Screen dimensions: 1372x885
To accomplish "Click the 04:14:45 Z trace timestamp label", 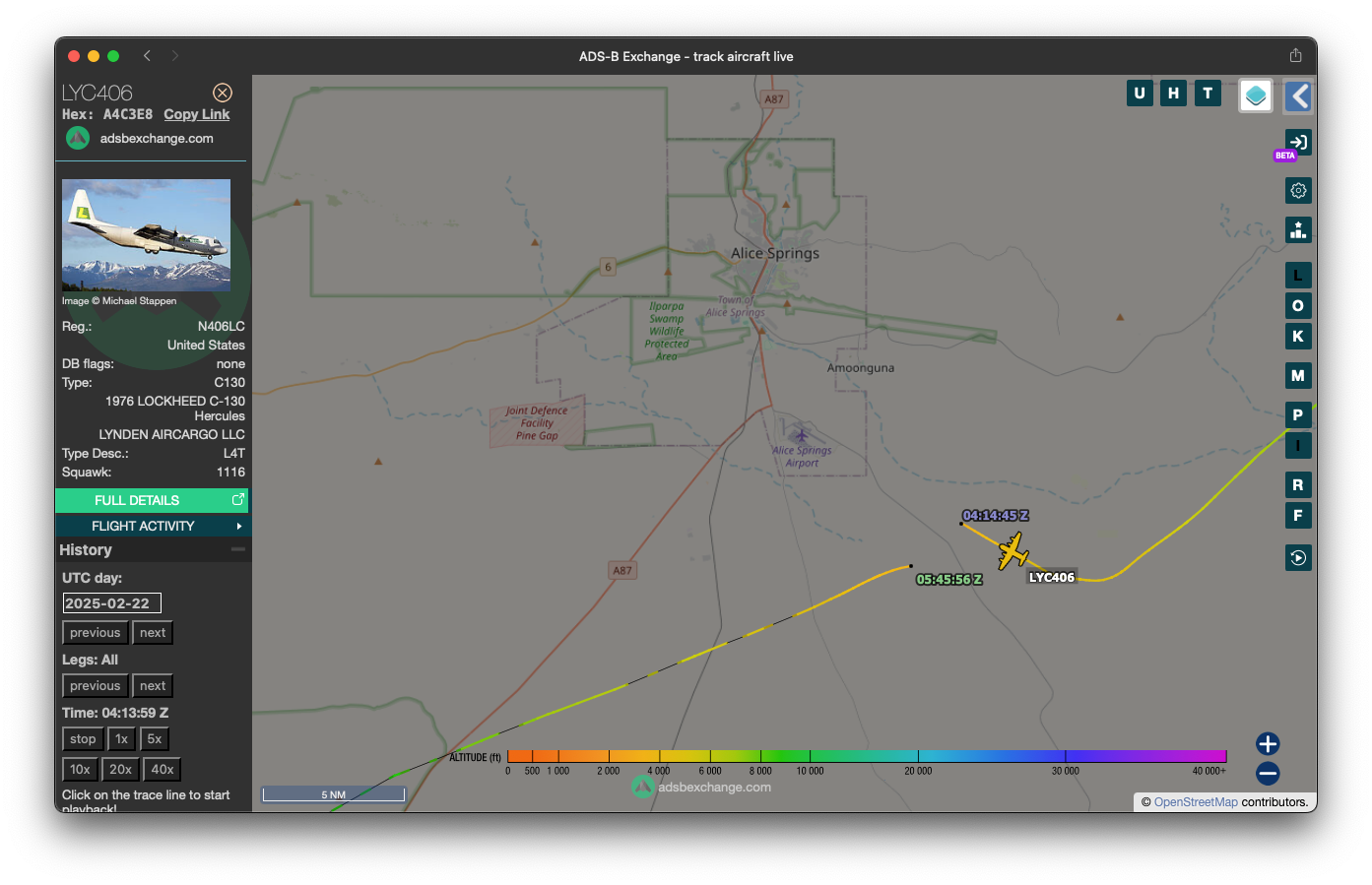I will coord(996,516).
